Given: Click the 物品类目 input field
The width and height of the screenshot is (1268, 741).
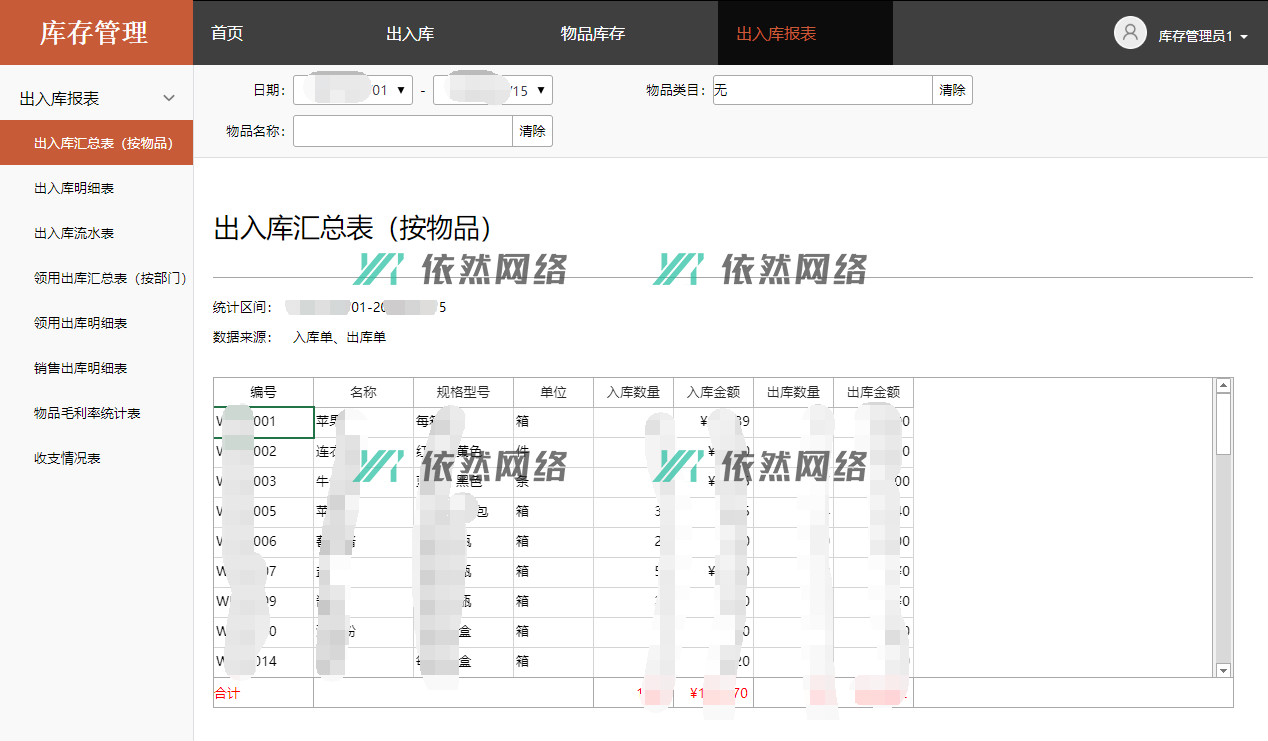Looking at the screenshot, I should click(x=822, y=90).
